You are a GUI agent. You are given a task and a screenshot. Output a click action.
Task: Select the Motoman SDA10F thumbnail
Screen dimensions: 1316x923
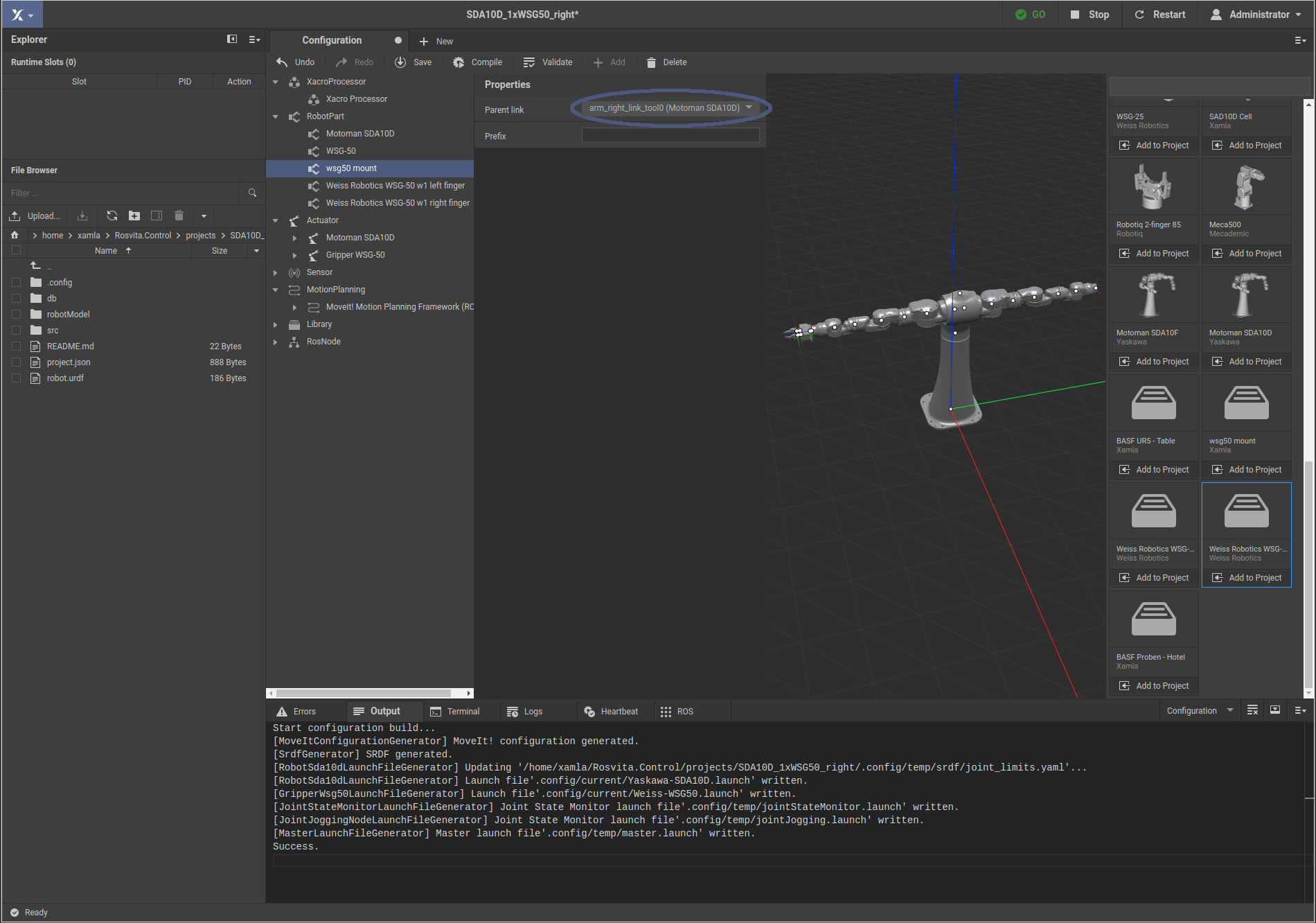pyautogui.click(x=1154, y=295)
